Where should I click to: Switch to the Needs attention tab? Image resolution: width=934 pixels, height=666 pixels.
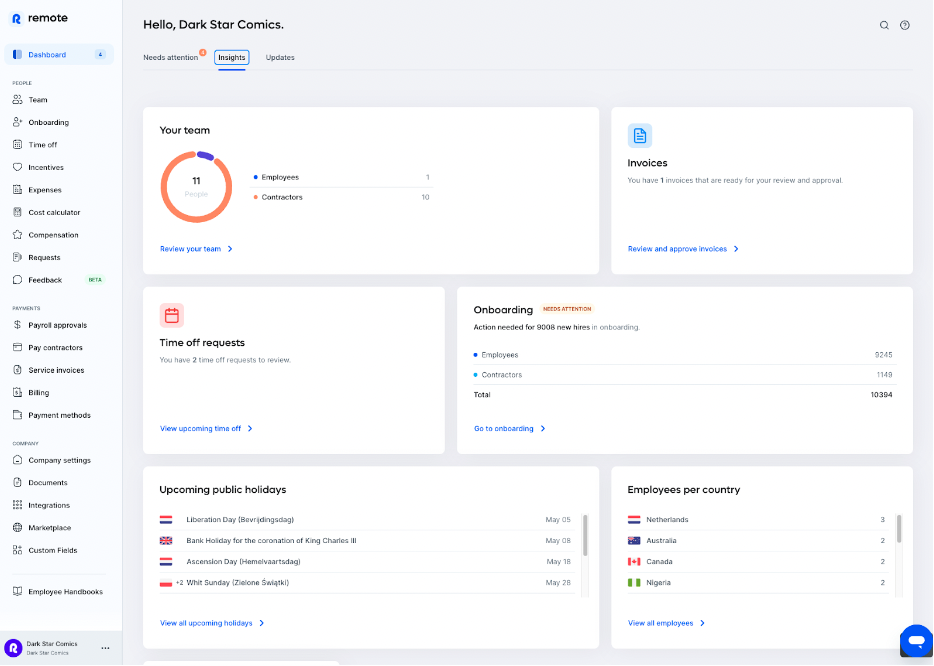tap(172, 57)
